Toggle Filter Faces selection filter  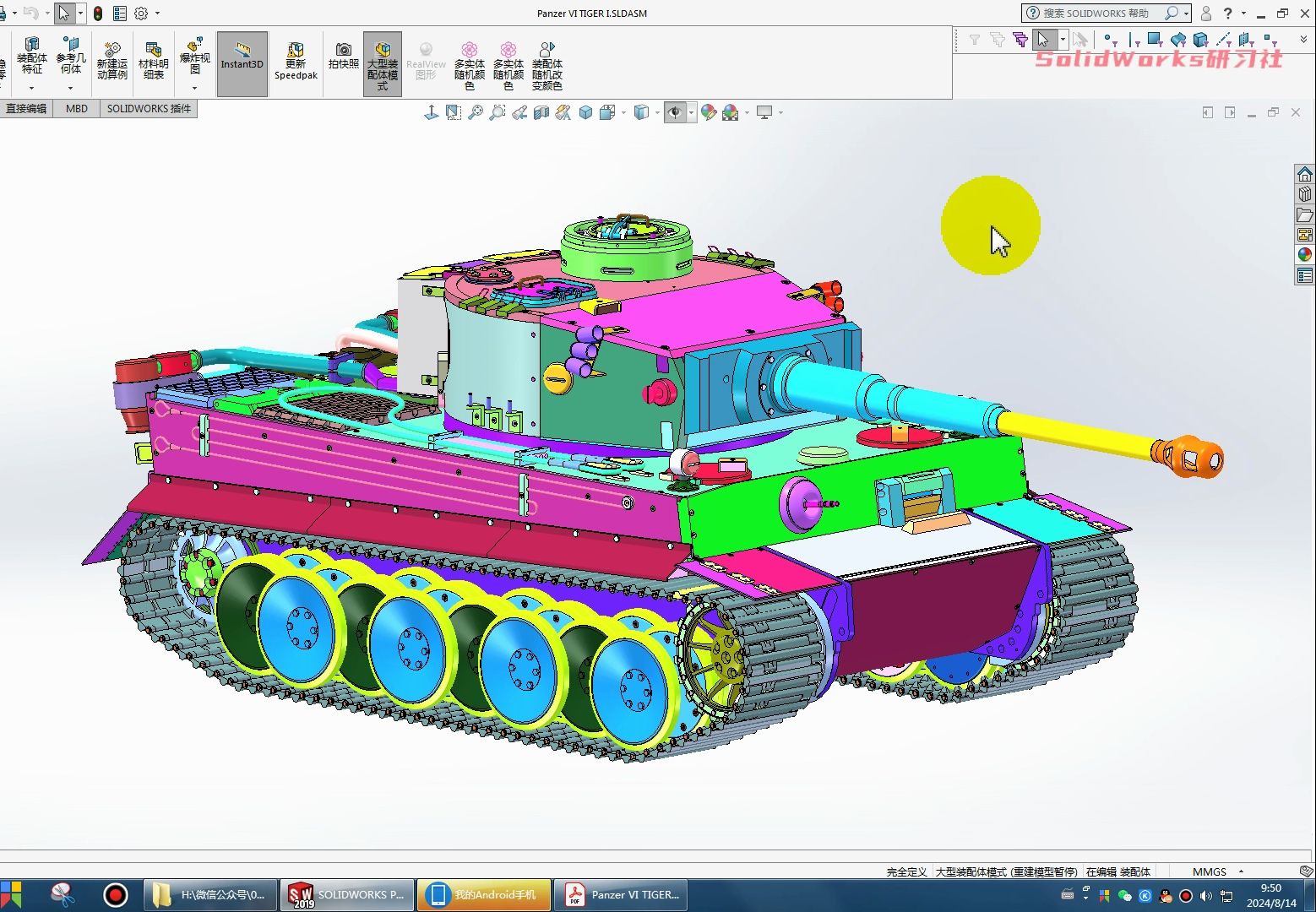[x=1155, y=40]
